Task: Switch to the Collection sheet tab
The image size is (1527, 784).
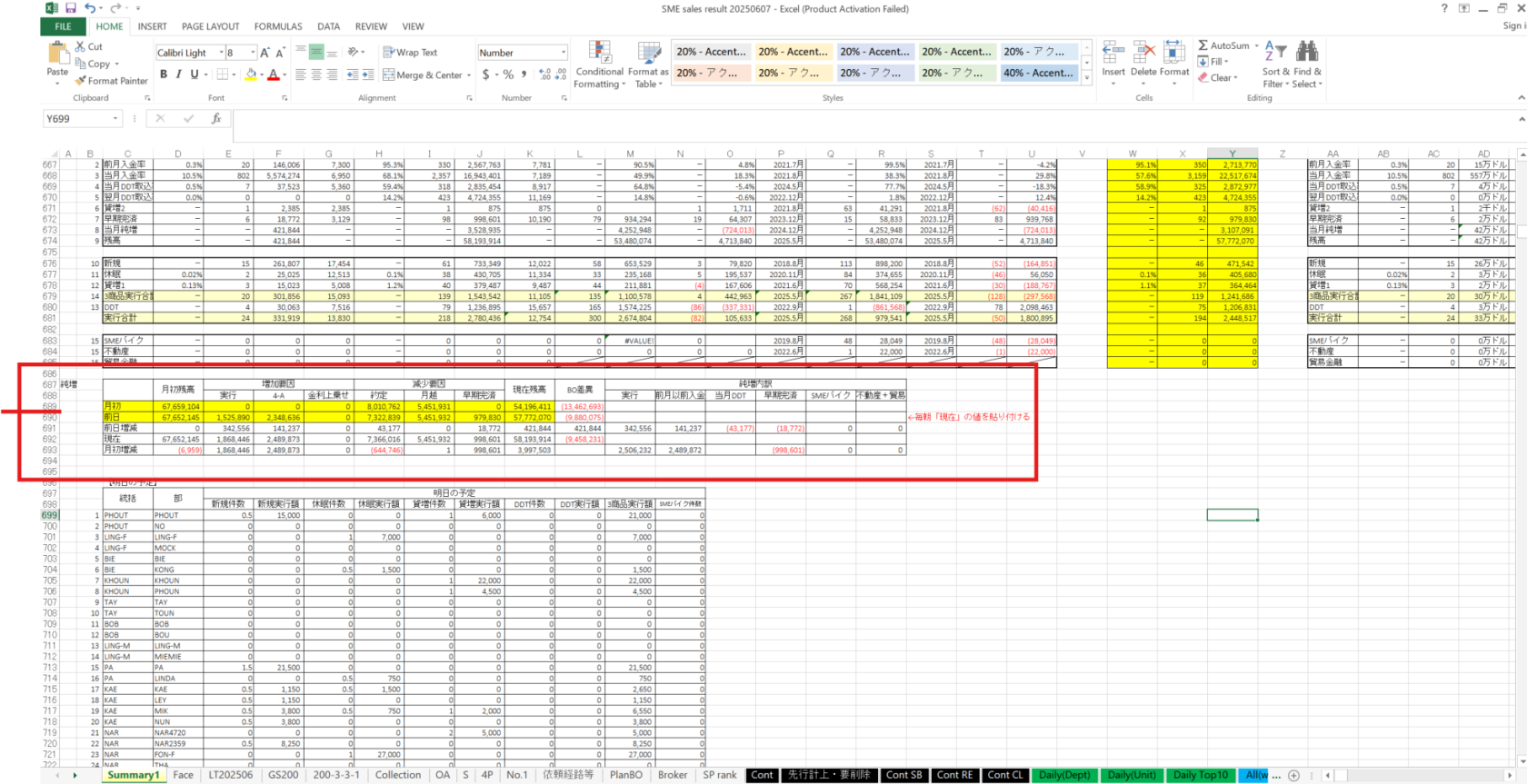Action: (398, 775)
